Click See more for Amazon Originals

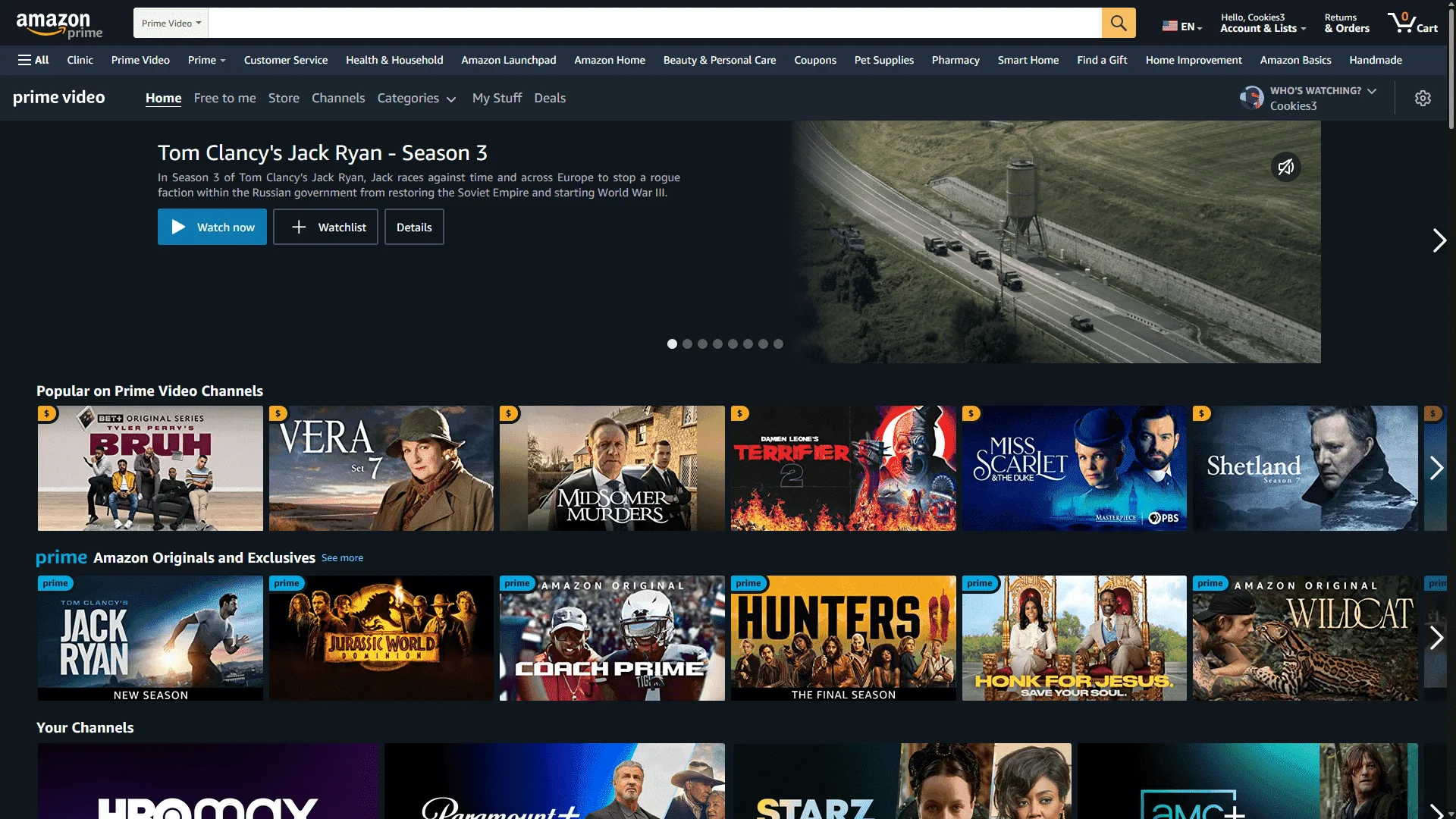[342, 558]
